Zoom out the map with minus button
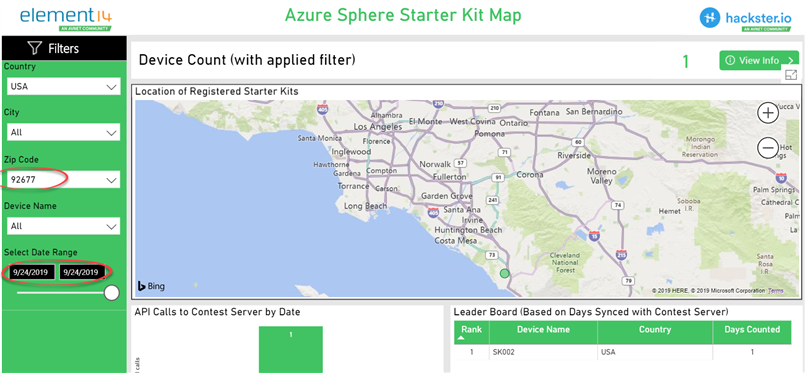This screenshot has width=805, height=373. pos(768,148)
